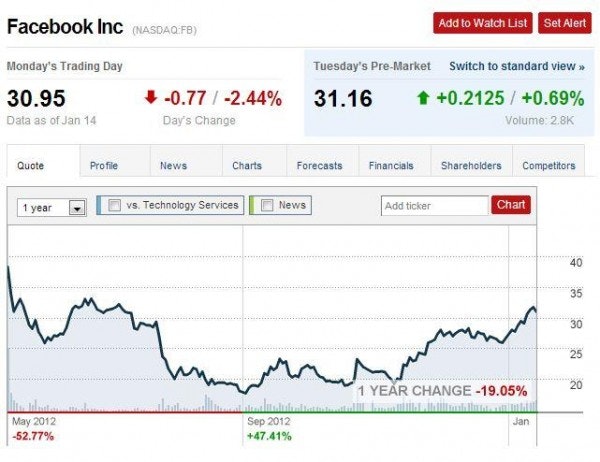
Task: Click Add to Watch List button
Action: pyautogui.click(x=483, y=23)
